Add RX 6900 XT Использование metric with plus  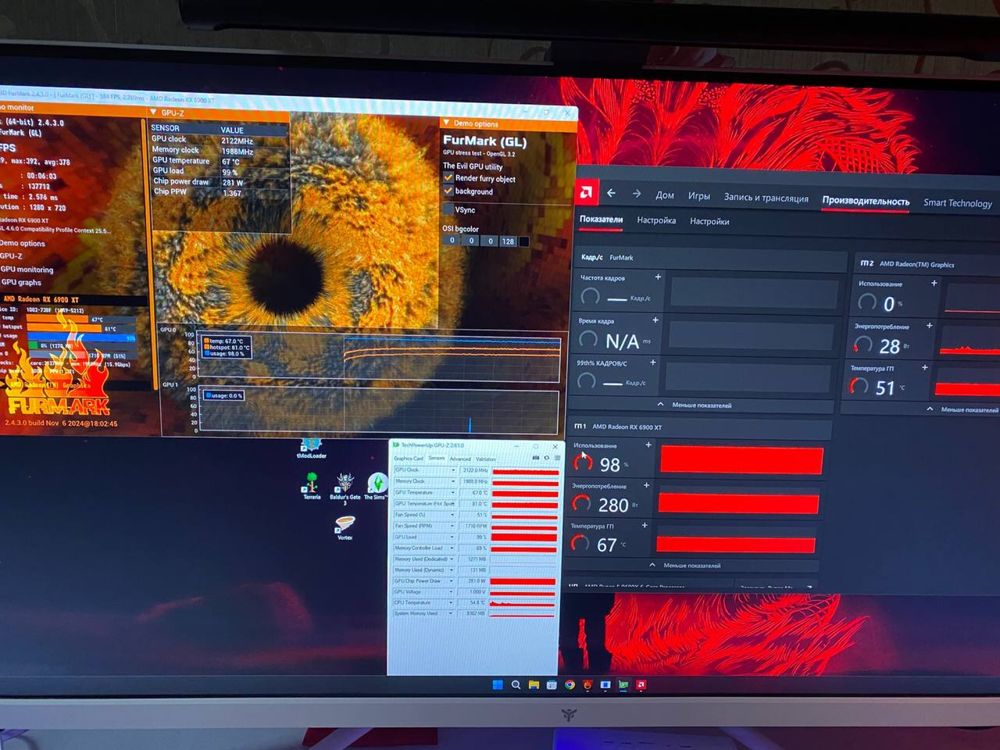pyautogui.click(x=648, y=445)
